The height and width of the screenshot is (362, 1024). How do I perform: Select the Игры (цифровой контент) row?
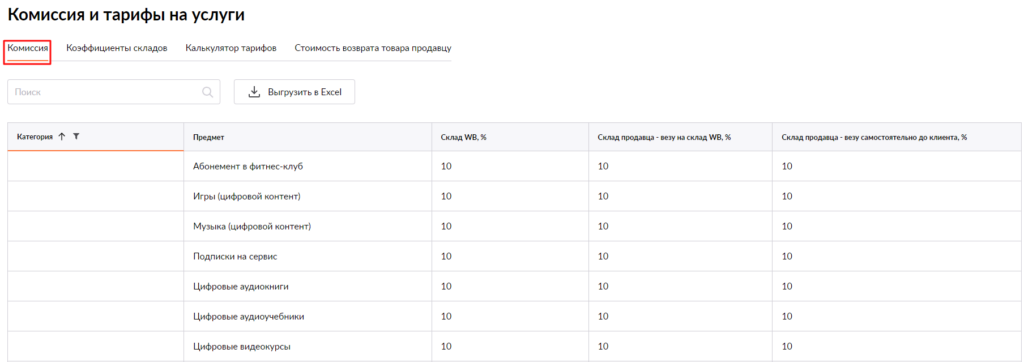click(x=514, y=196)
